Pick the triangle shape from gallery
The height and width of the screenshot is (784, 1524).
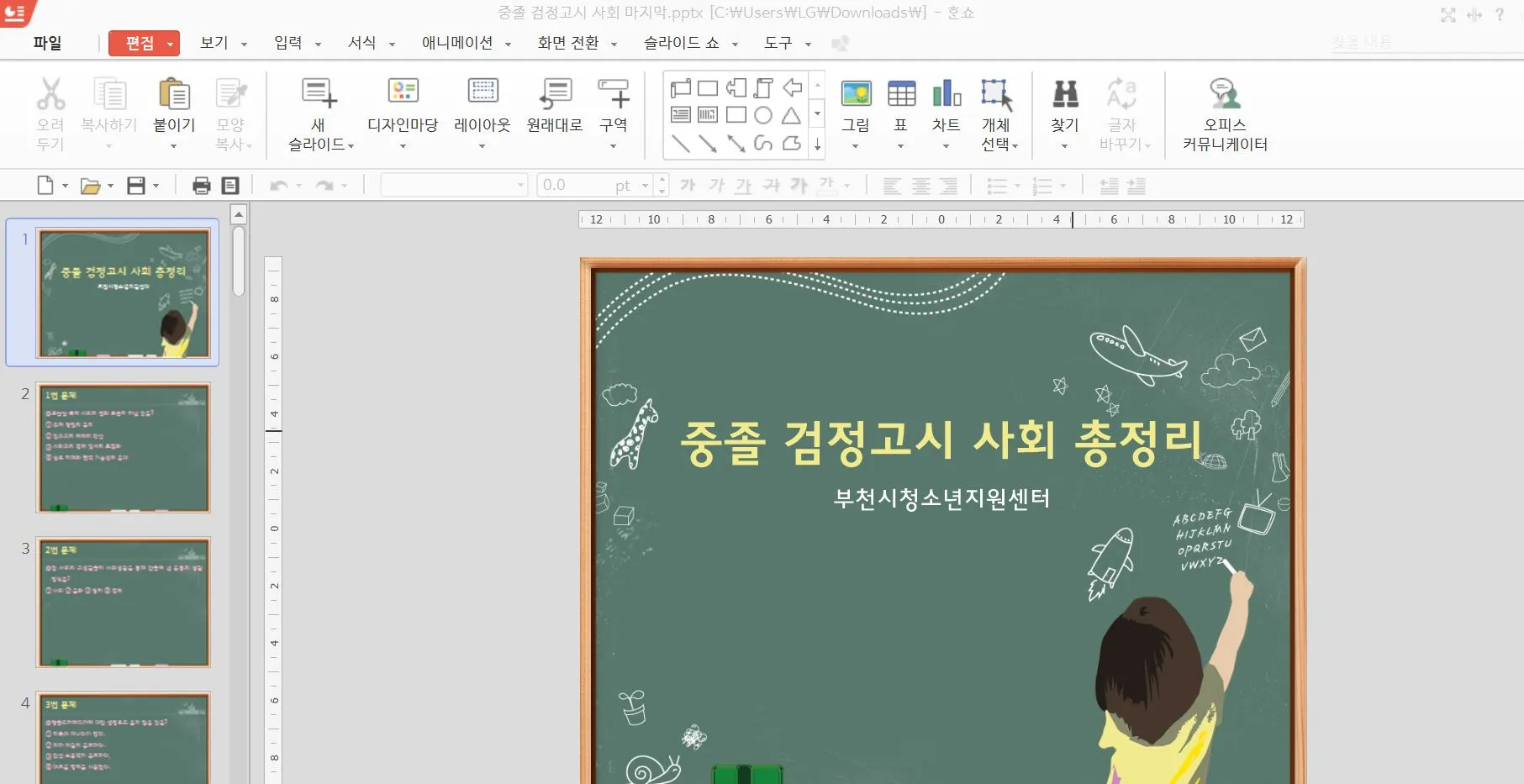[x=791, y=115]
